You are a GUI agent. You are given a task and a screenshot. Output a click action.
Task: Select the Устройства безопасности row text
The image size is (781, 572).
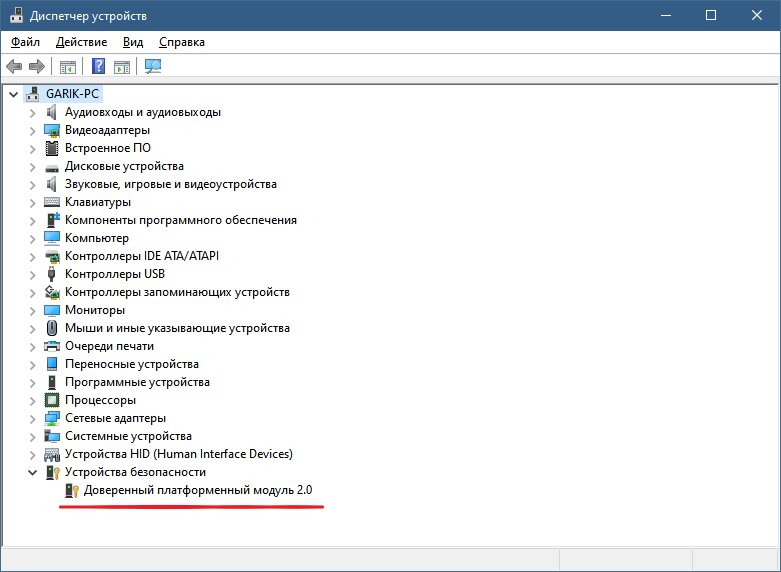(x=135, y=471)
